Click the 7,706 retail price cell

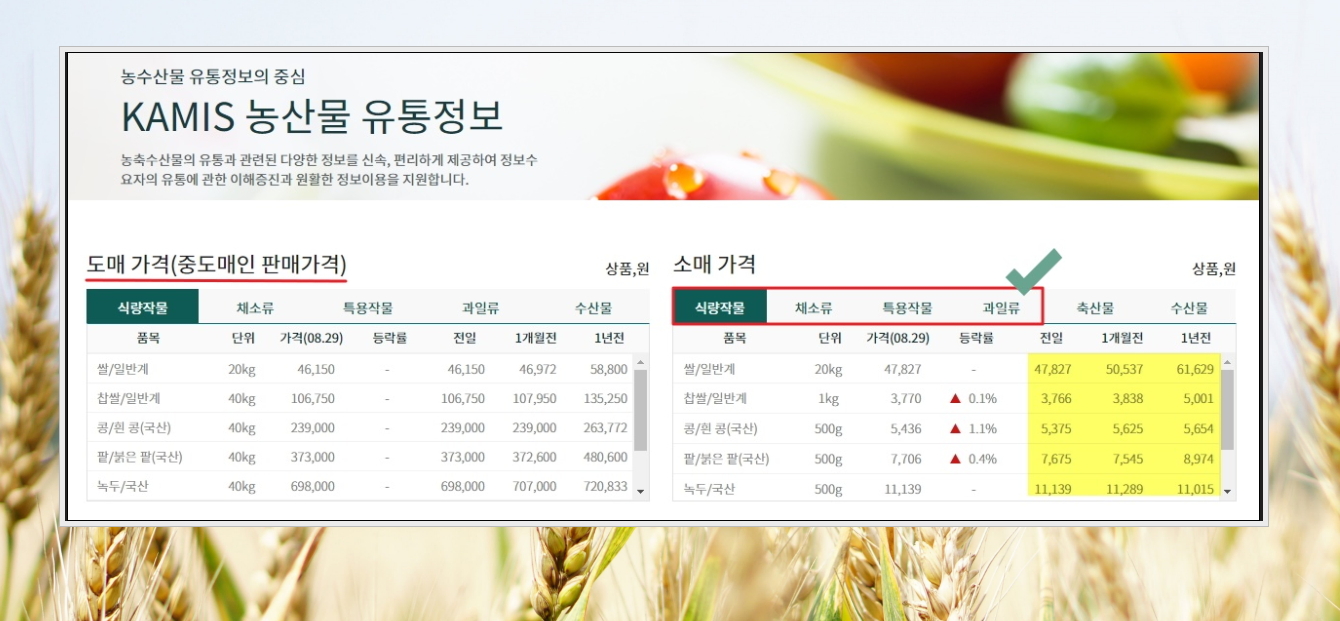[x=905, y=459]
